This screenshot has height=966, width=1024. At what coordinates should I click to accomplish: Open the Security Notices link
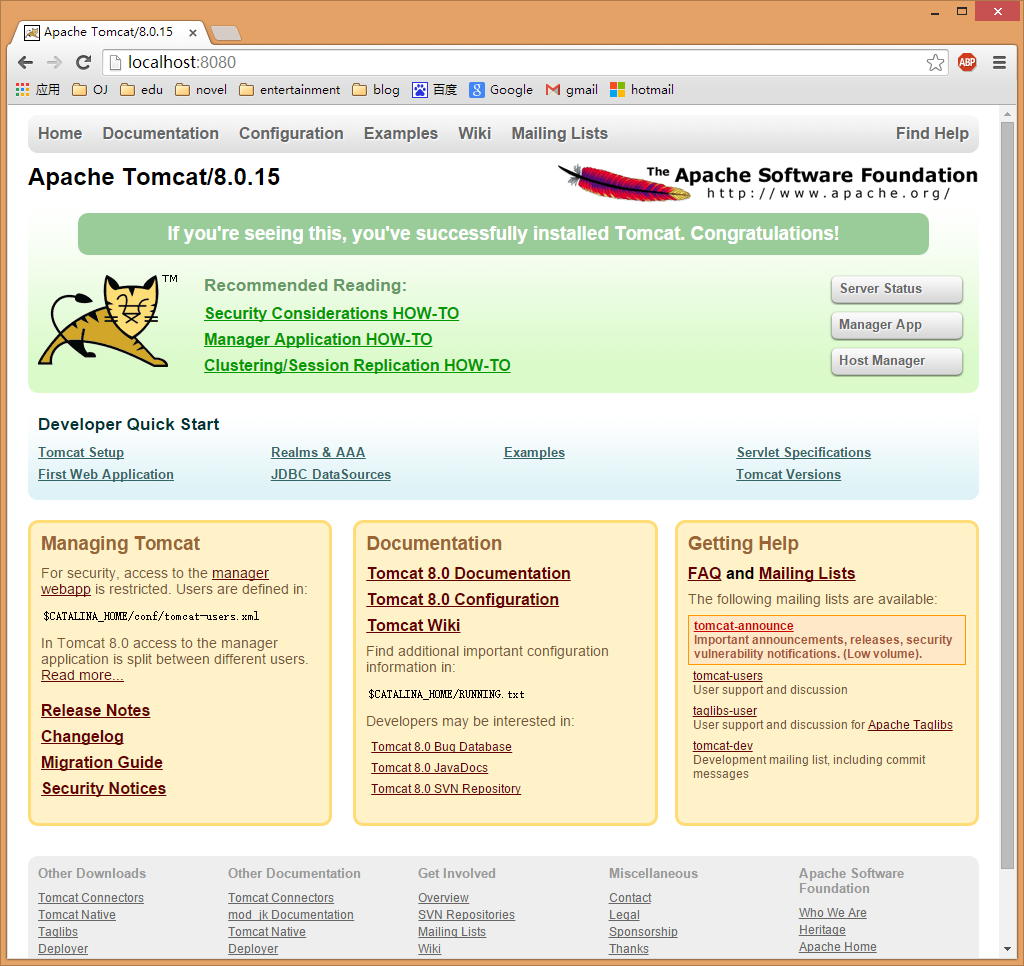[104, 788]
